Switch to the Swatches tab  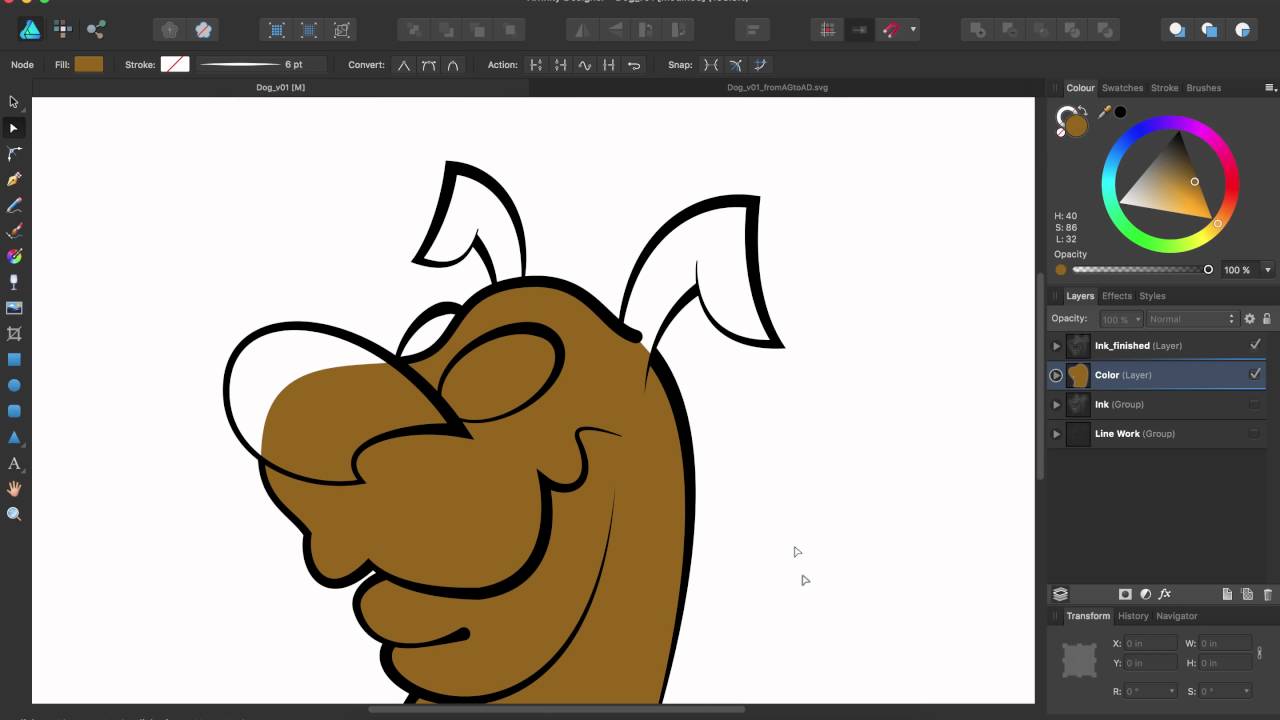(1122, 88)
